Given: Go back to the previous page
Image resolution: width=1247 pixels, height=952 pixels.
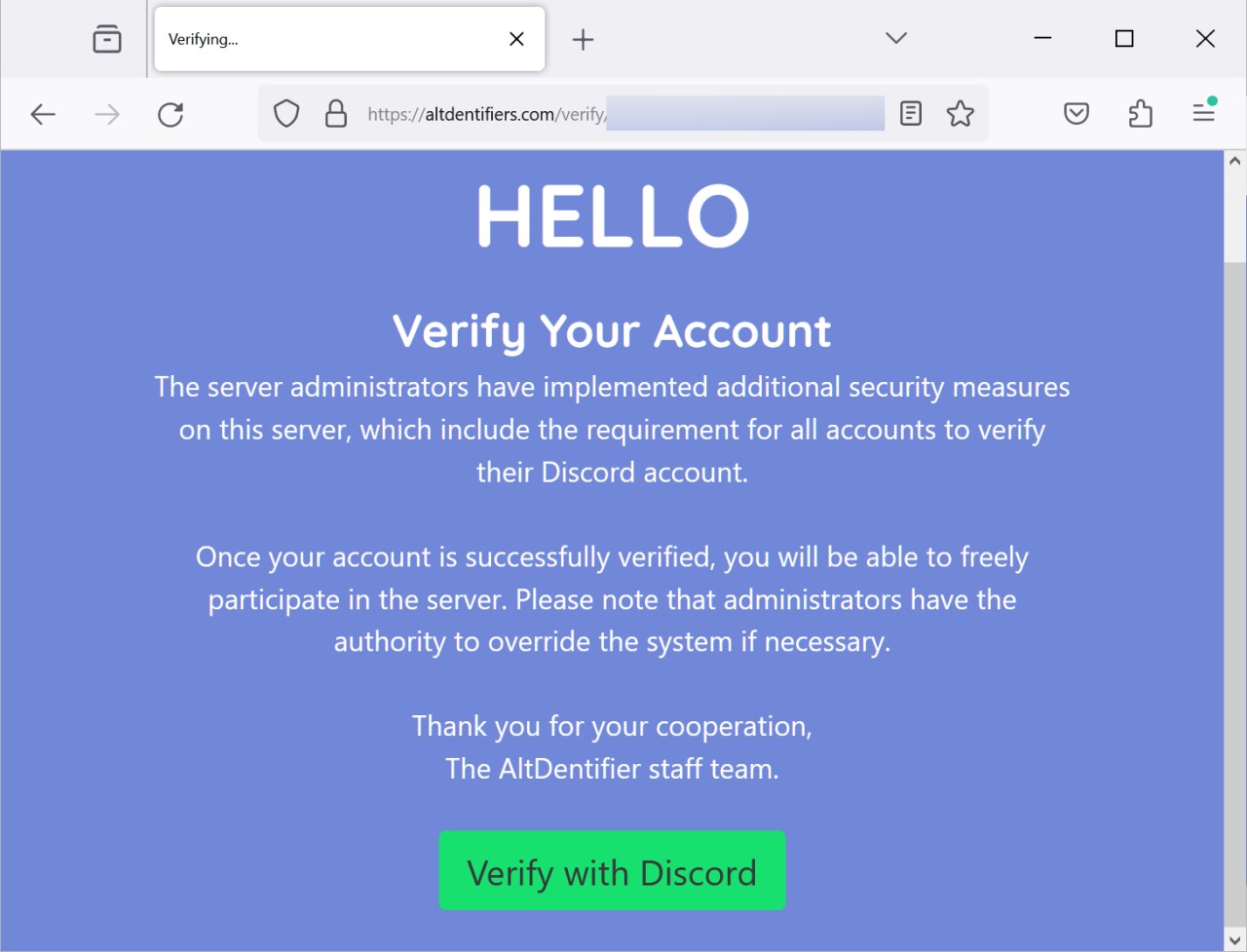Looking at the screenshot, I should coord(43,114).
